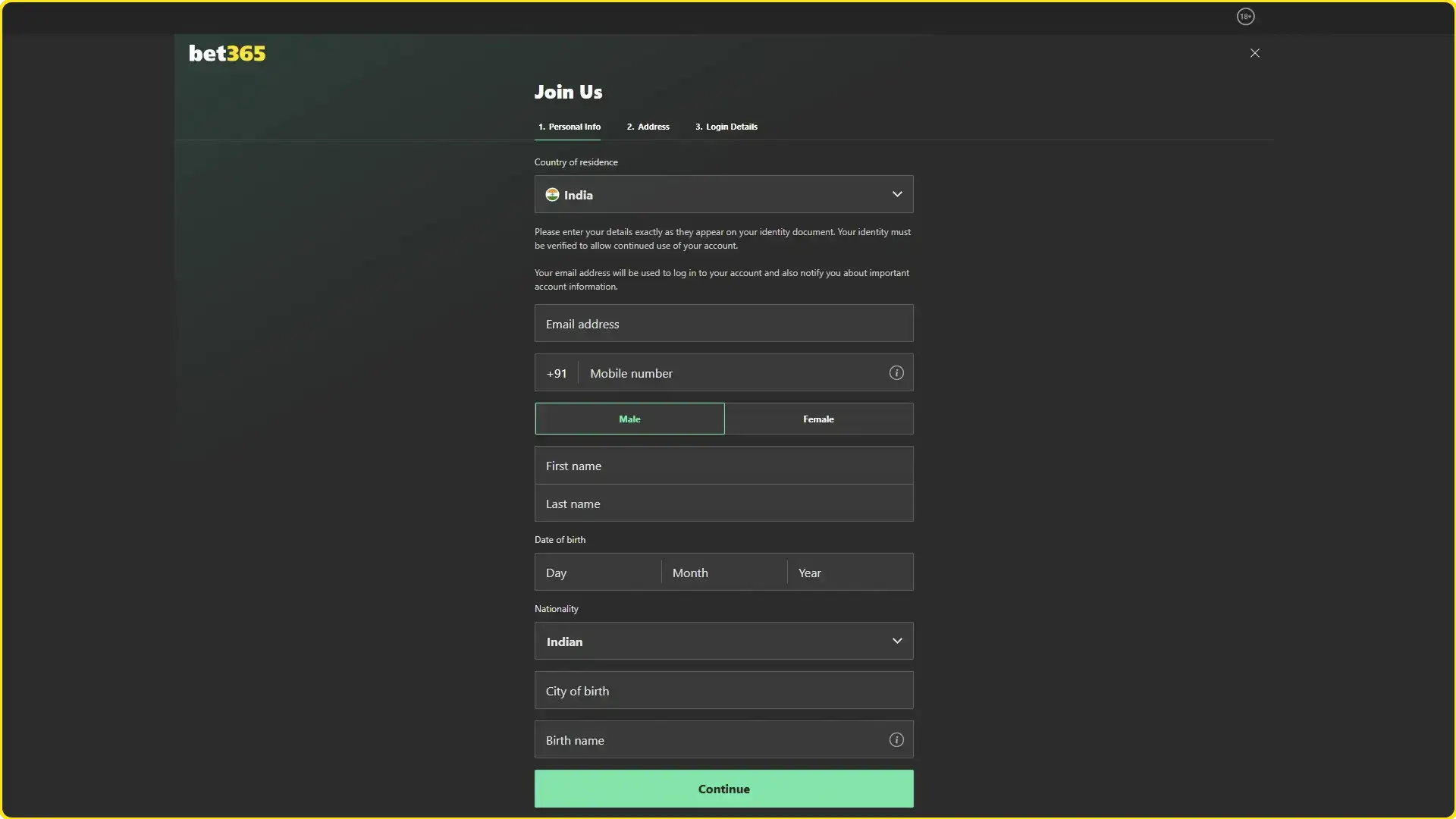This screenshot has width=1456, height=819.
Task: Select Female gender option
Action: point(819,419)
